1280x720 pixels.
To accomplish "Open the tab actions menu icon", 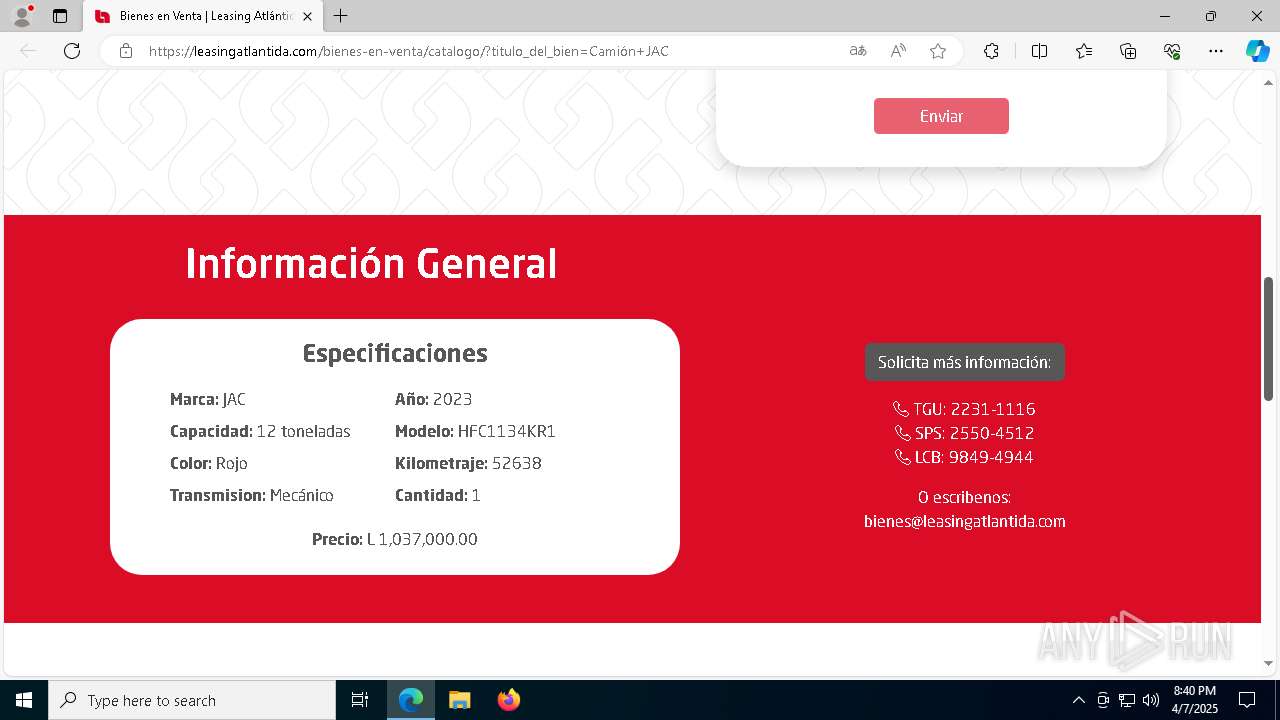I will [60, 16].
